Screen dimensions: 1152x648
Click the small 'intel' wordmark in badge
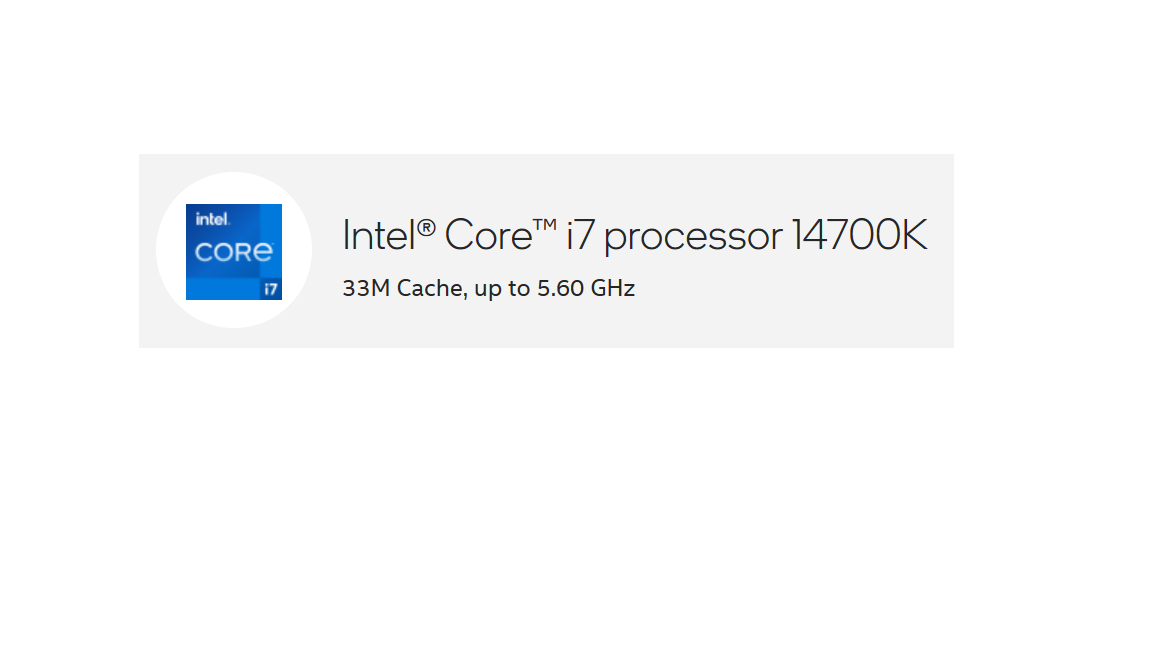(212, 219)
